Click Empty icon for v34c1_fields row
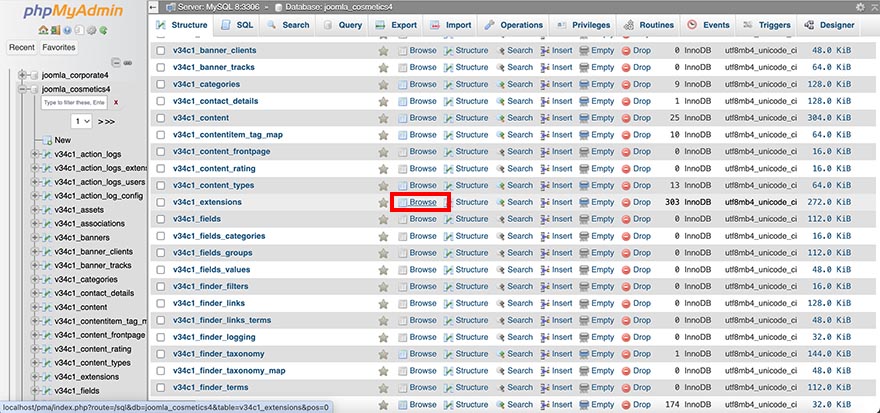The height and width of the screenshot is (413, 880). [x=586, y=219]
